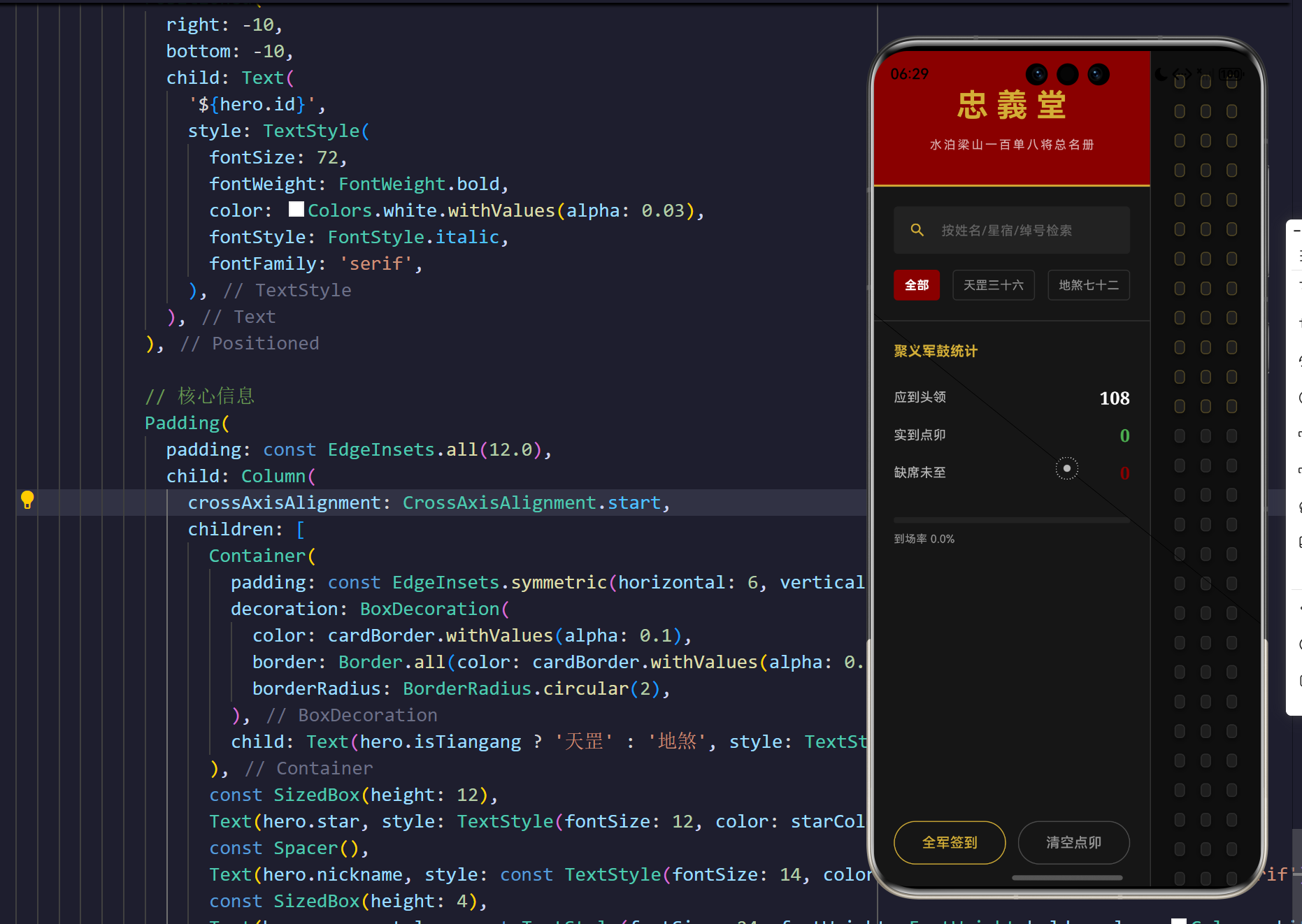Click the magnifier icon in the search box

point(917,230)
